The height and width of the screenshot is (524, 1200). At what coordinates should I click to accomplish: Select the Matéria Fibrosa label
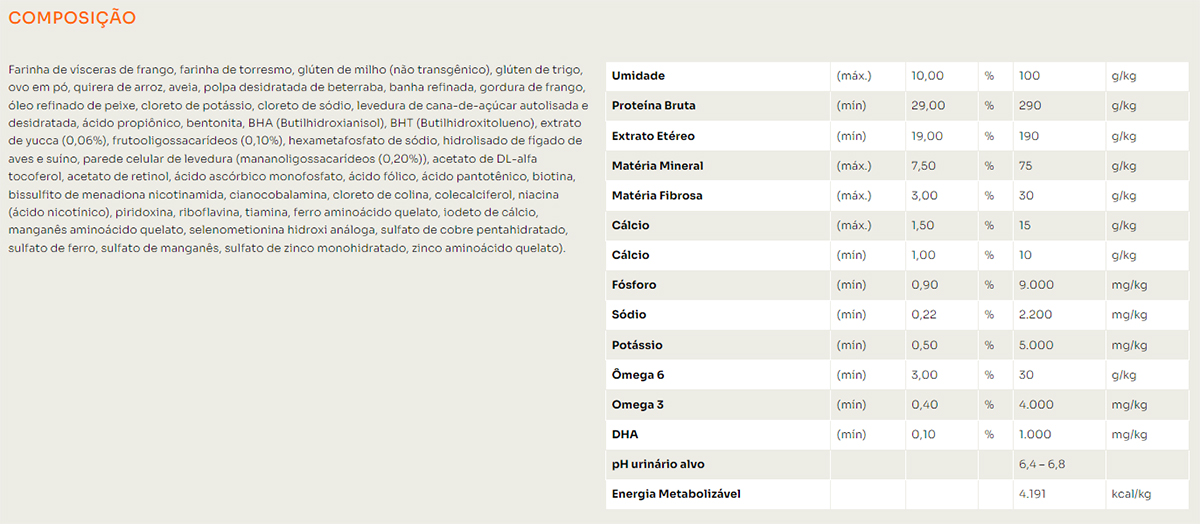pyautogui.click(x=657, y=196)
